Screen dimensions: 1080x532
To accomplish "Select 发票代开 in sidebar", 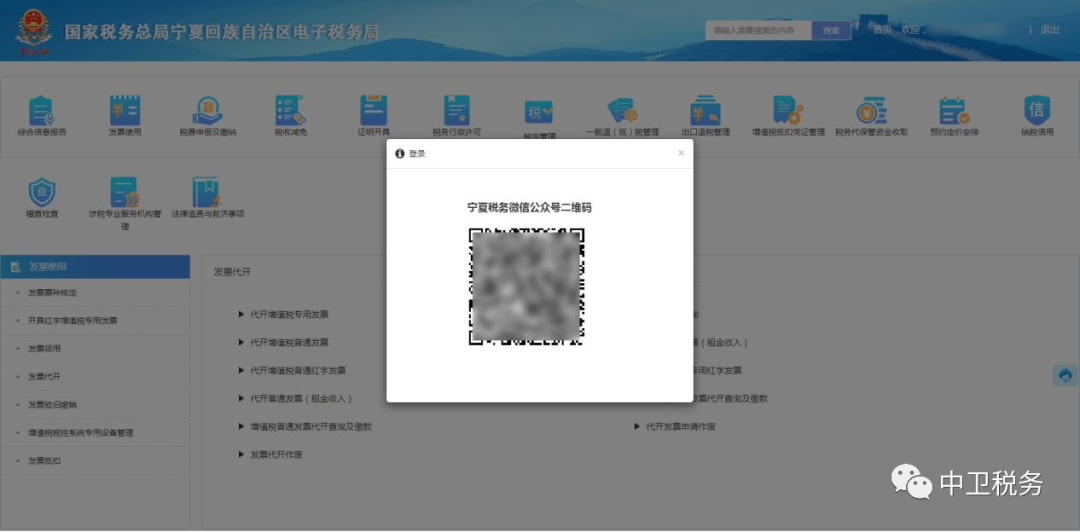I will pos(44,377).
